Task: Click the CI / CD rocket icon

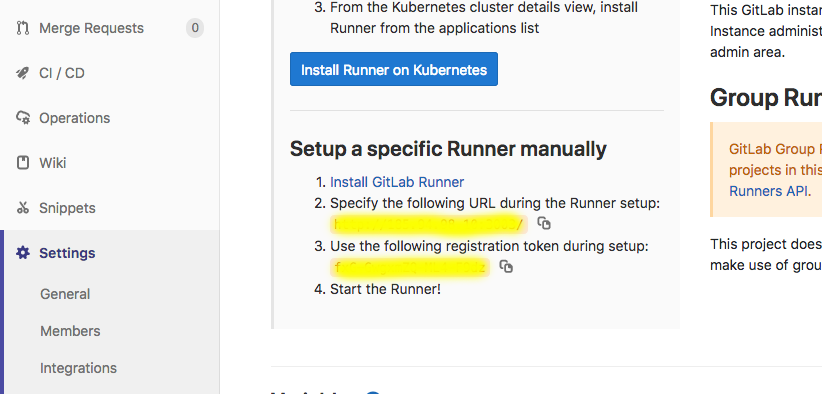Action: [x=23, y=73]
